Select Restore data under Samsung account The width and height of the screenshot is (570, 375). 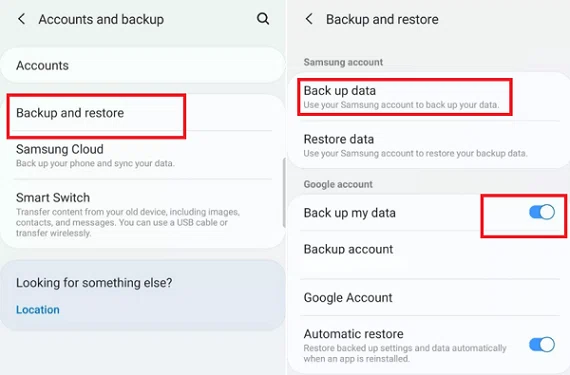(x=429, y=145)
